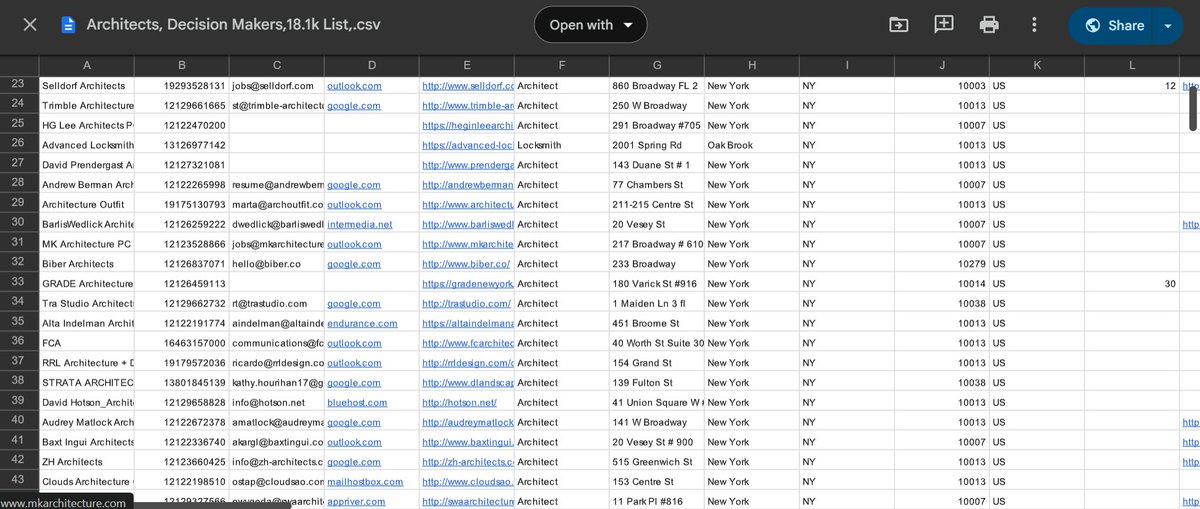Click the '1 Maiden Ln 3 fl' cell

tap(656, 303)
